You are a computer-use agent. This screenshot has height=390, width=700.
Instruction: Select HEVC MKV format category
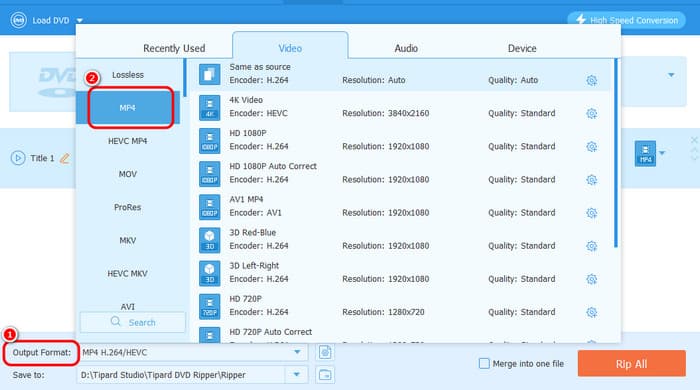pyautogui.click(x=128, y=274)
